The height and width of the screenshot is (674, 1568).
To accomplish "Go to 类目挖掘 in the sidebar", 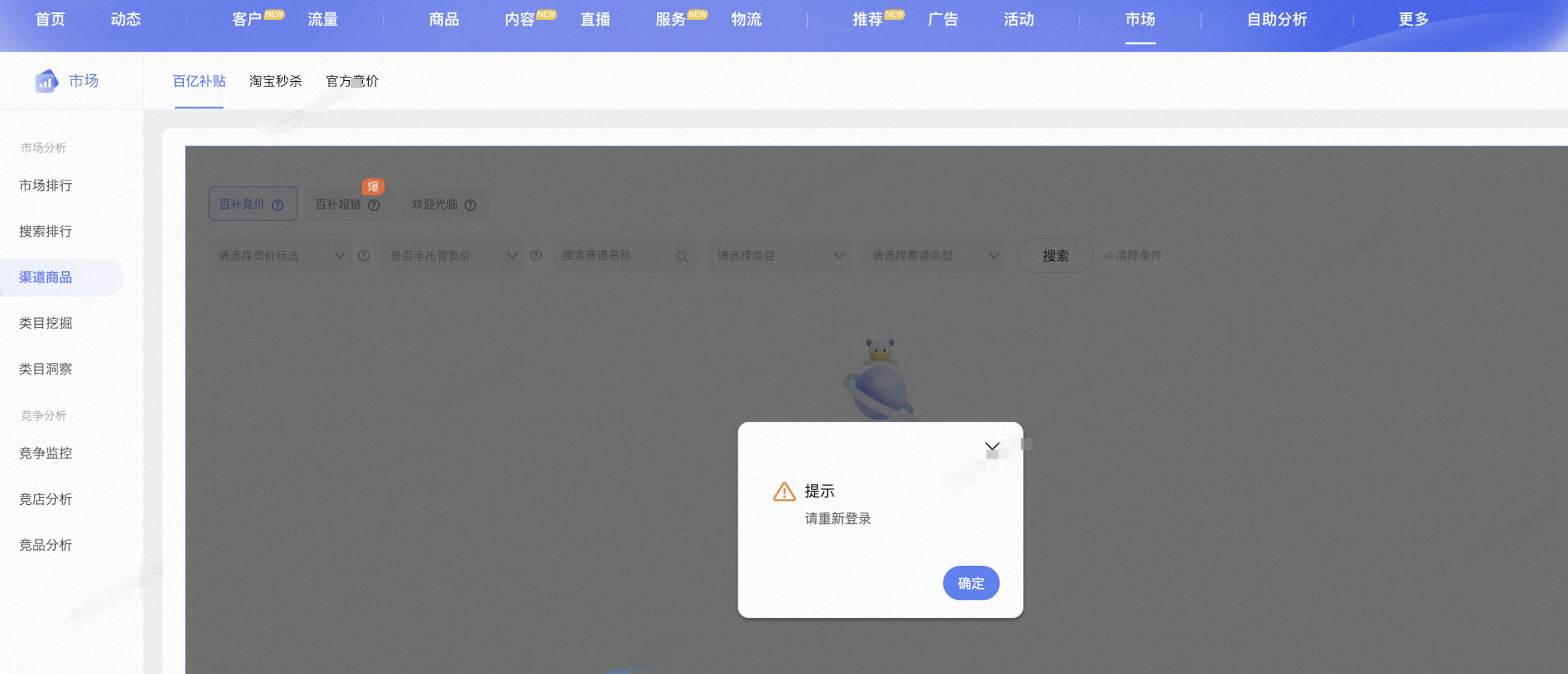I will (46, 323).
